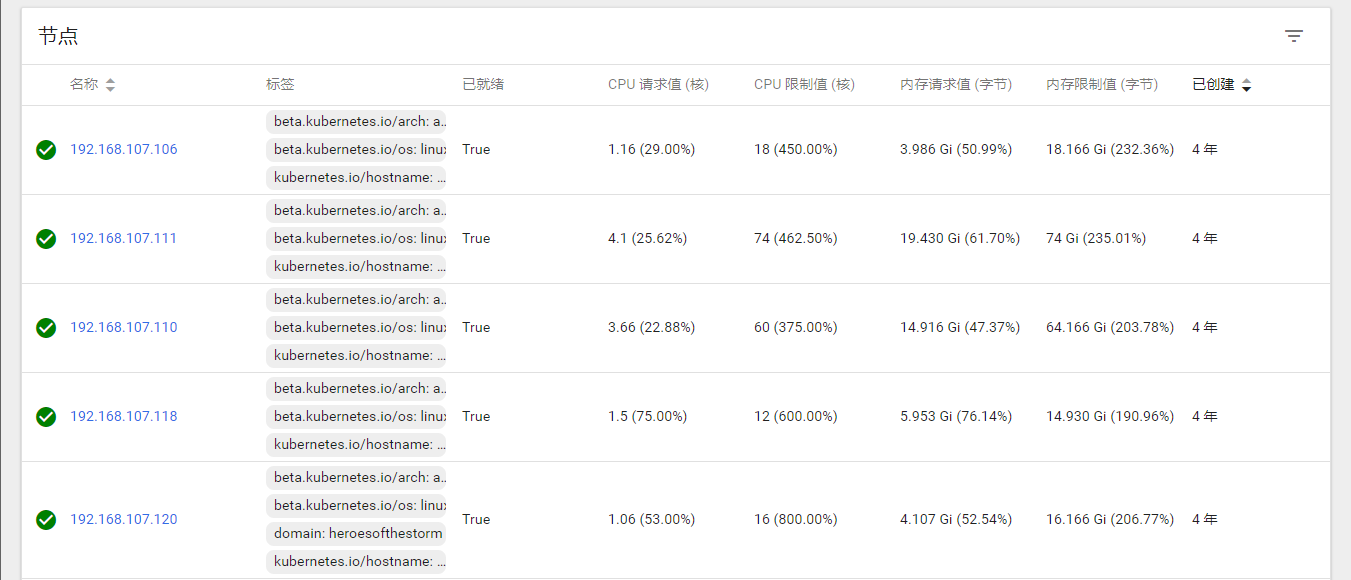Click green status check for 192.168.107.111
Screen dimensions: 1351x580
pos(46,239)
